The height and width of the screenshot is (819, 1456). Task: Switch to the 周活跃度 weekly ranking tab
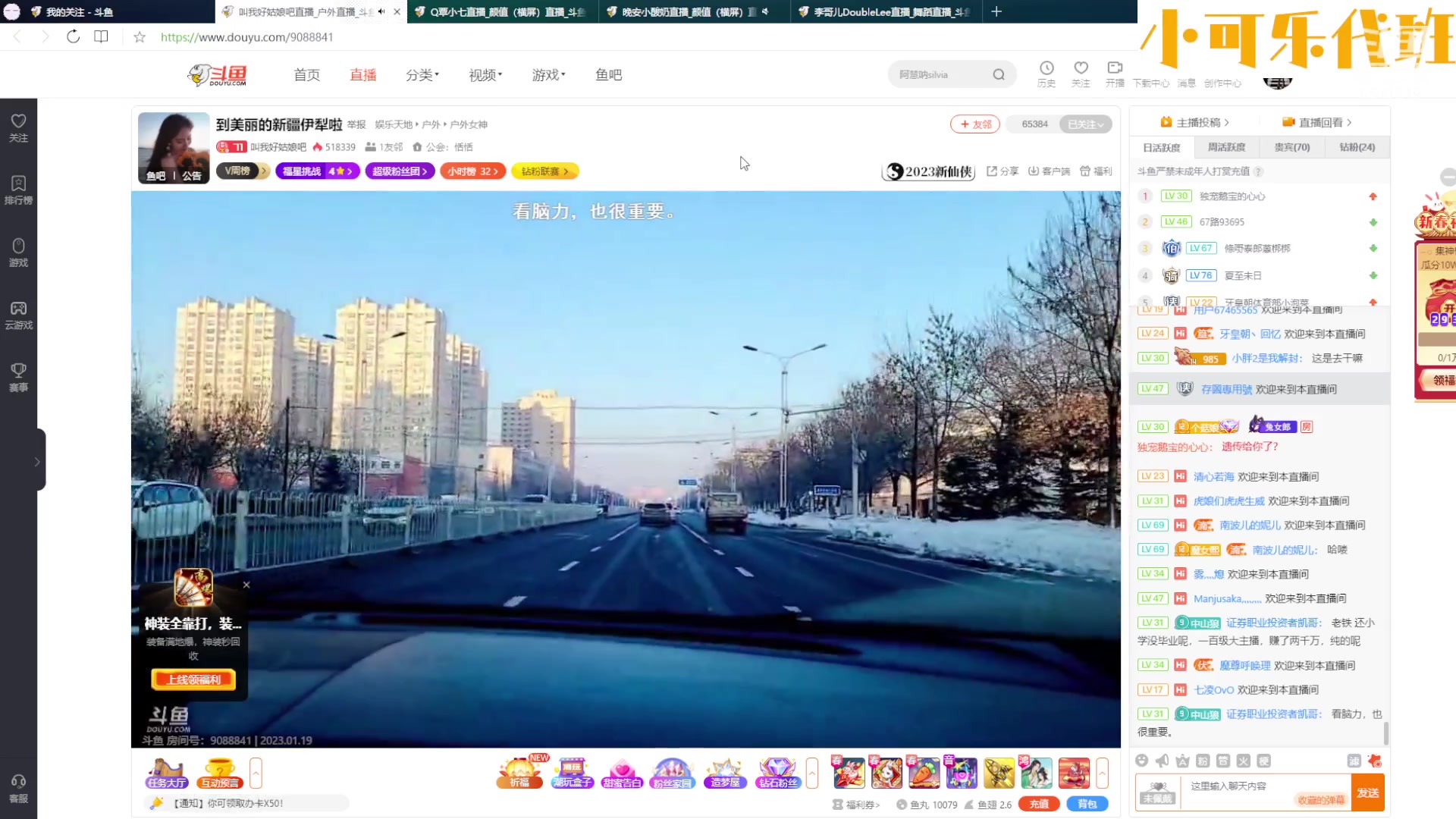point(1226,147)
